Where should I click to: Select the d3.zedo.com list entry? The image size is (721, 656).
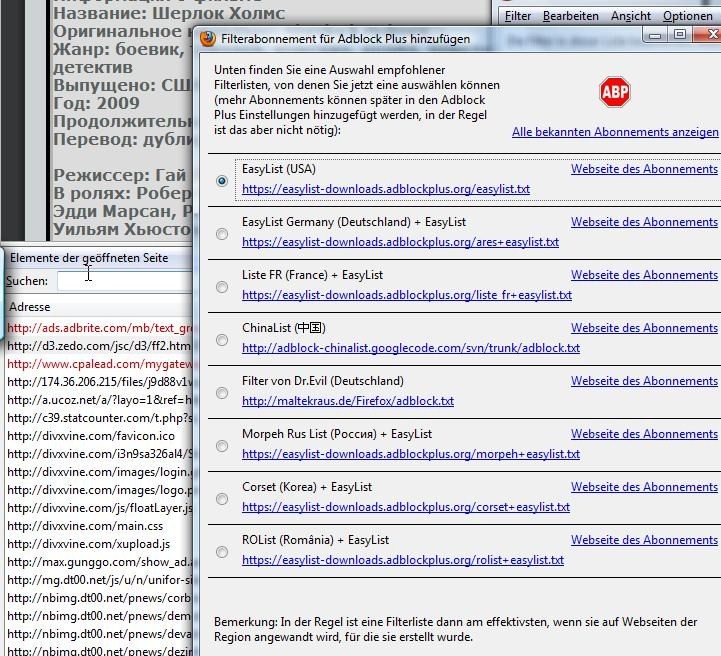pyautogui.click(x=99, y=346)
